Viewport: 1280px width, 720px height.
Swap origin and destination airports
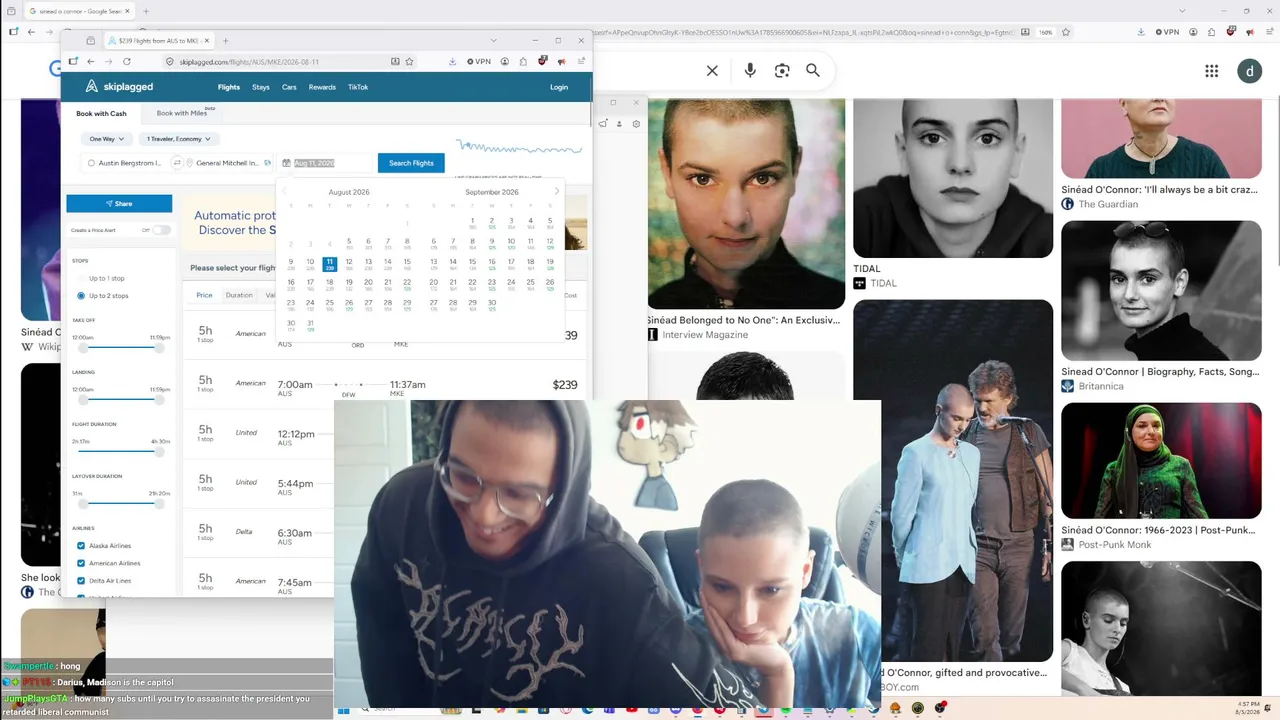pyautogui.click(x=177, y=163)
